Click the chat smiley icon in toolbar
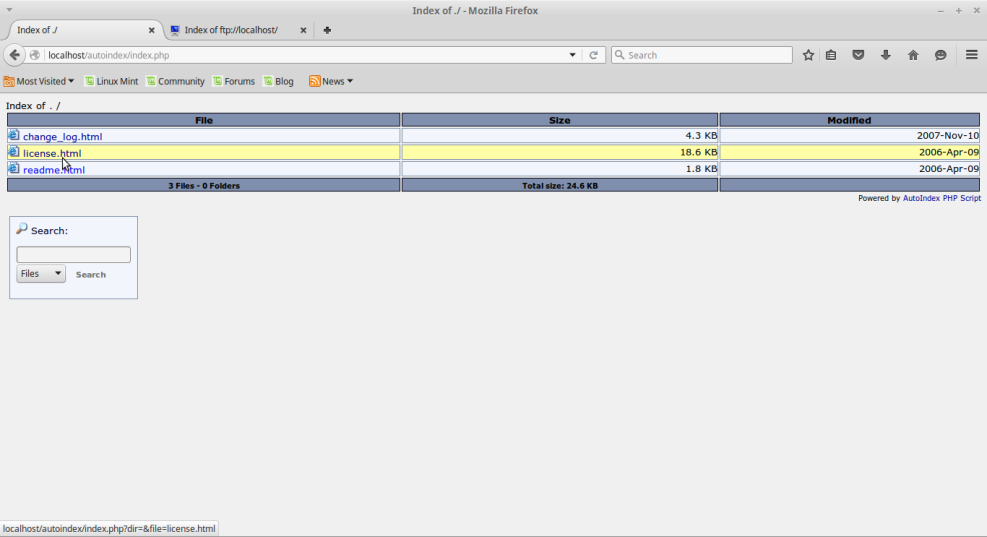 pos(941,55)
